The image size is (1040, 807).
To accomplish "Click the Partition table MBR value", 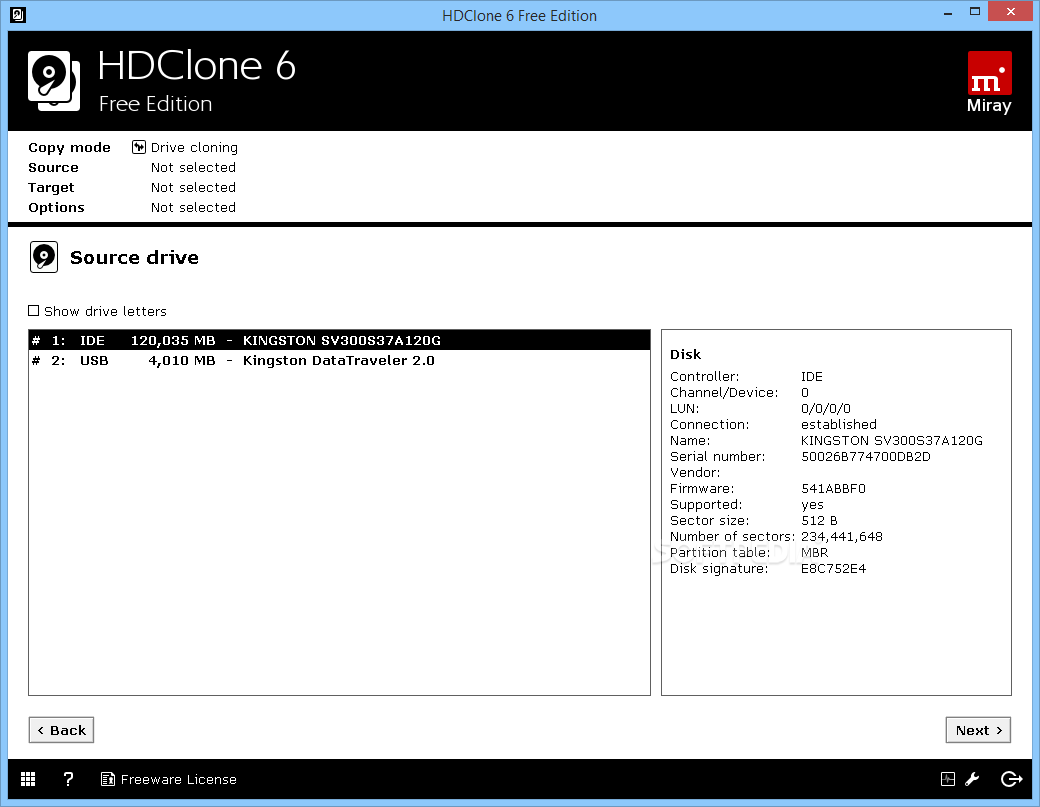I will click(x=814, y=552).
